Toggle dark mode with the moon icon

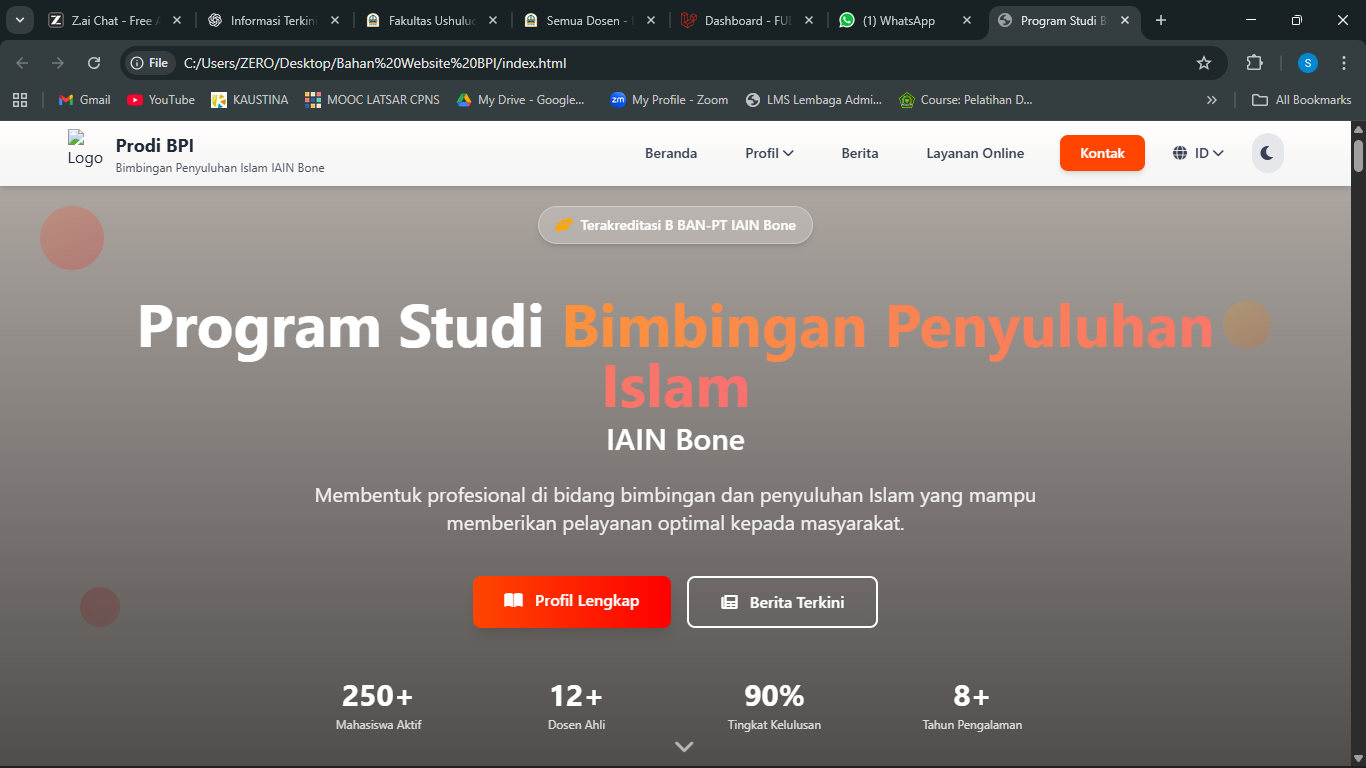pos(1267,153)
